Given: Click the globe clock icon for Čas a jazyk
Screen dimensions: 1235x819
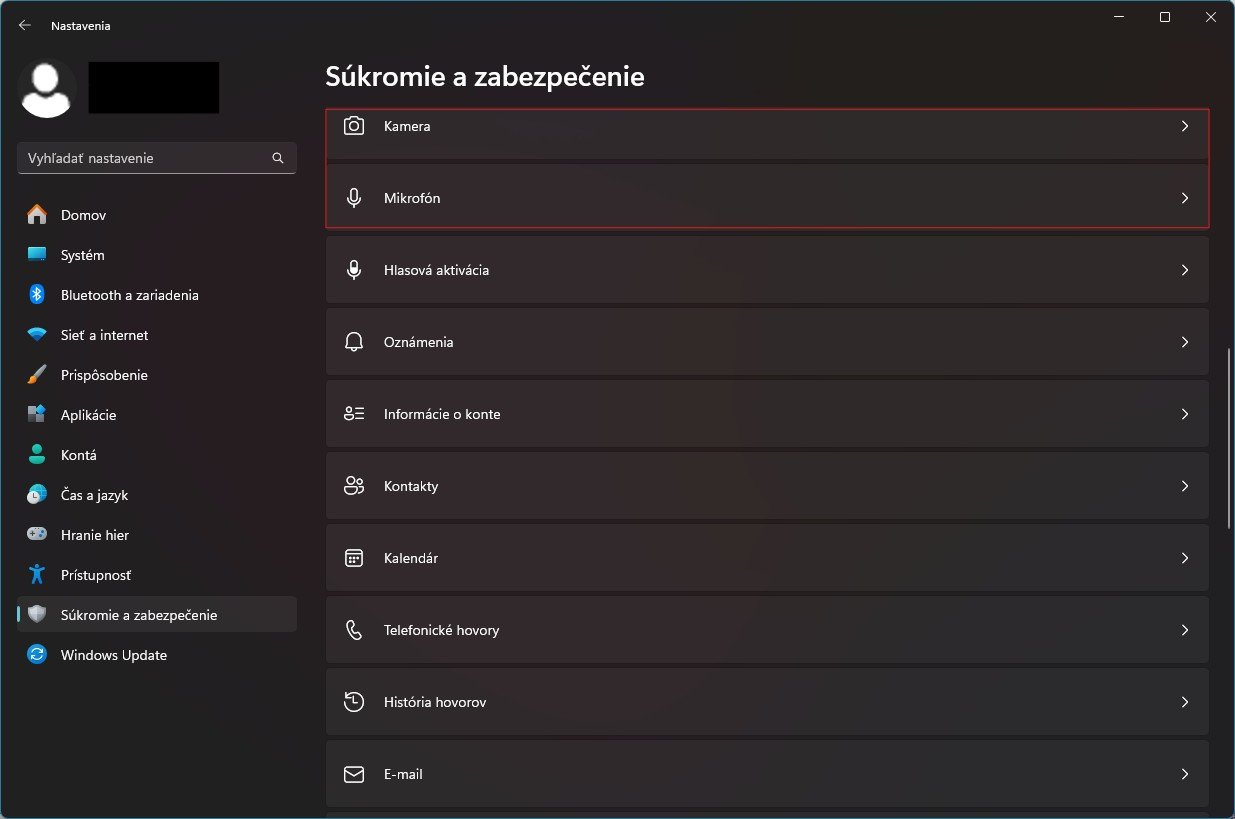Looking at the screenshot, I should tap(37, 495).
